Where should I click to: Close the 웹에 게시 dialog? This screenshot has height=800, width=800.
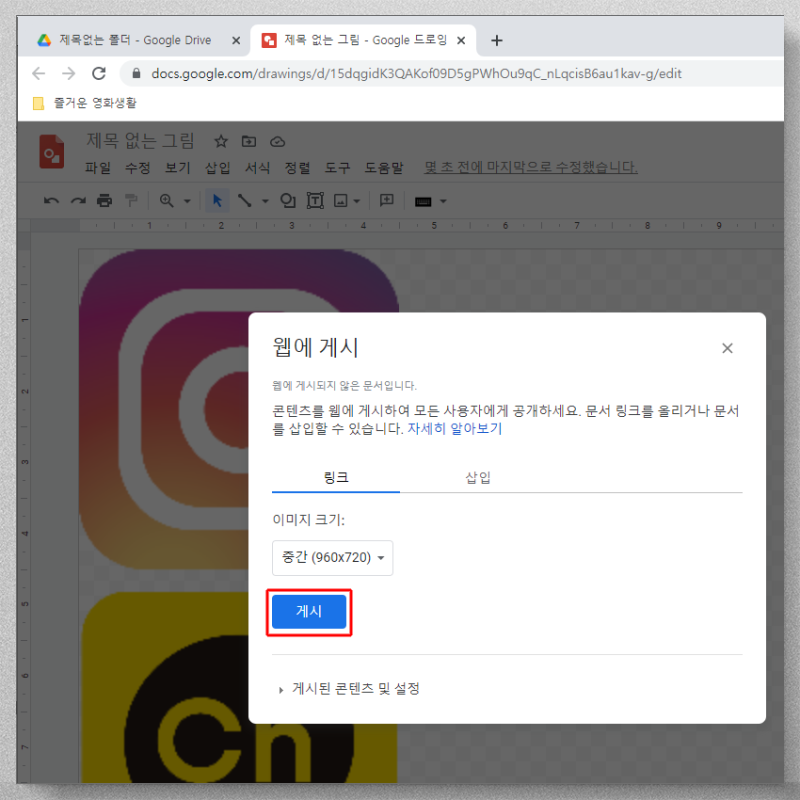point(727,348)
